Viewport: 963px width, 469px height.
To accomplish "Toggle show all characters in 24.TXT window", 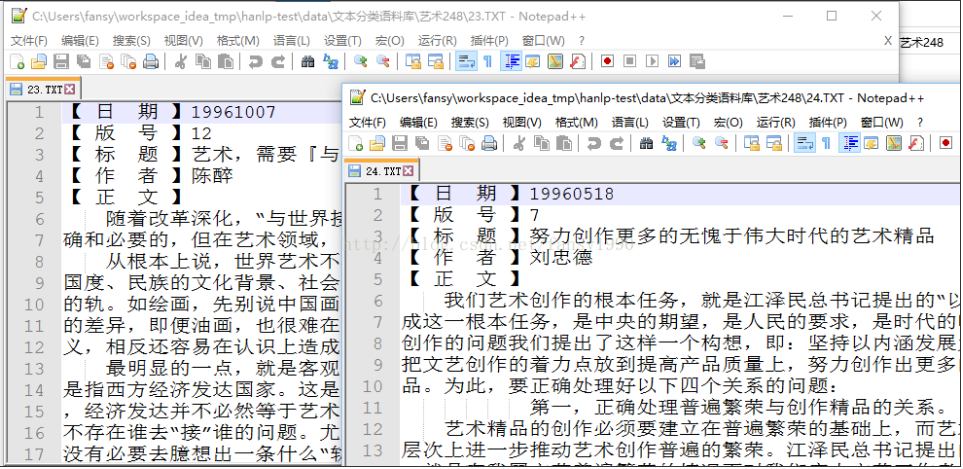I will click(x=826, y=144).
